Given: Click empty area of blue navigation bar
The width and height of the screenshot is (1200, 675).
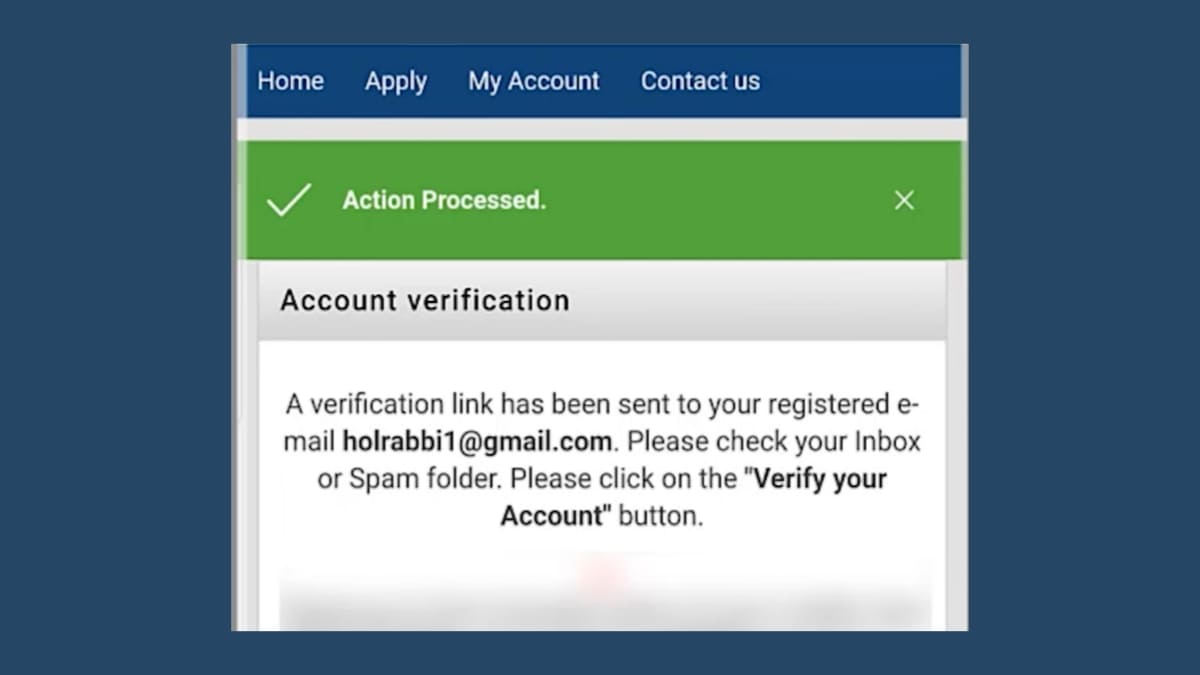Looking at the screenshot, I should click(860, 81).
